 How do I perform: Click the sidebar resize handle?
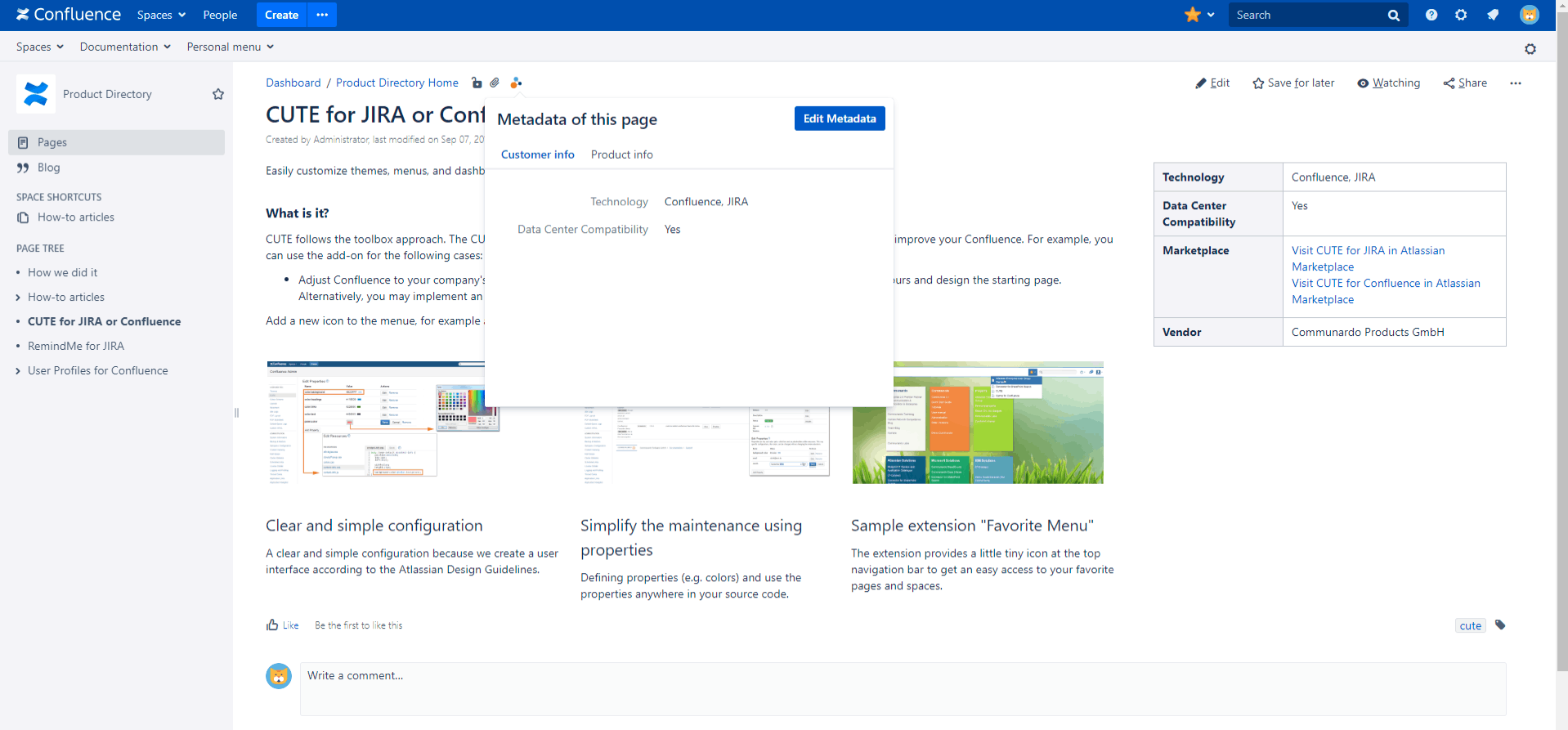(236, 413)
